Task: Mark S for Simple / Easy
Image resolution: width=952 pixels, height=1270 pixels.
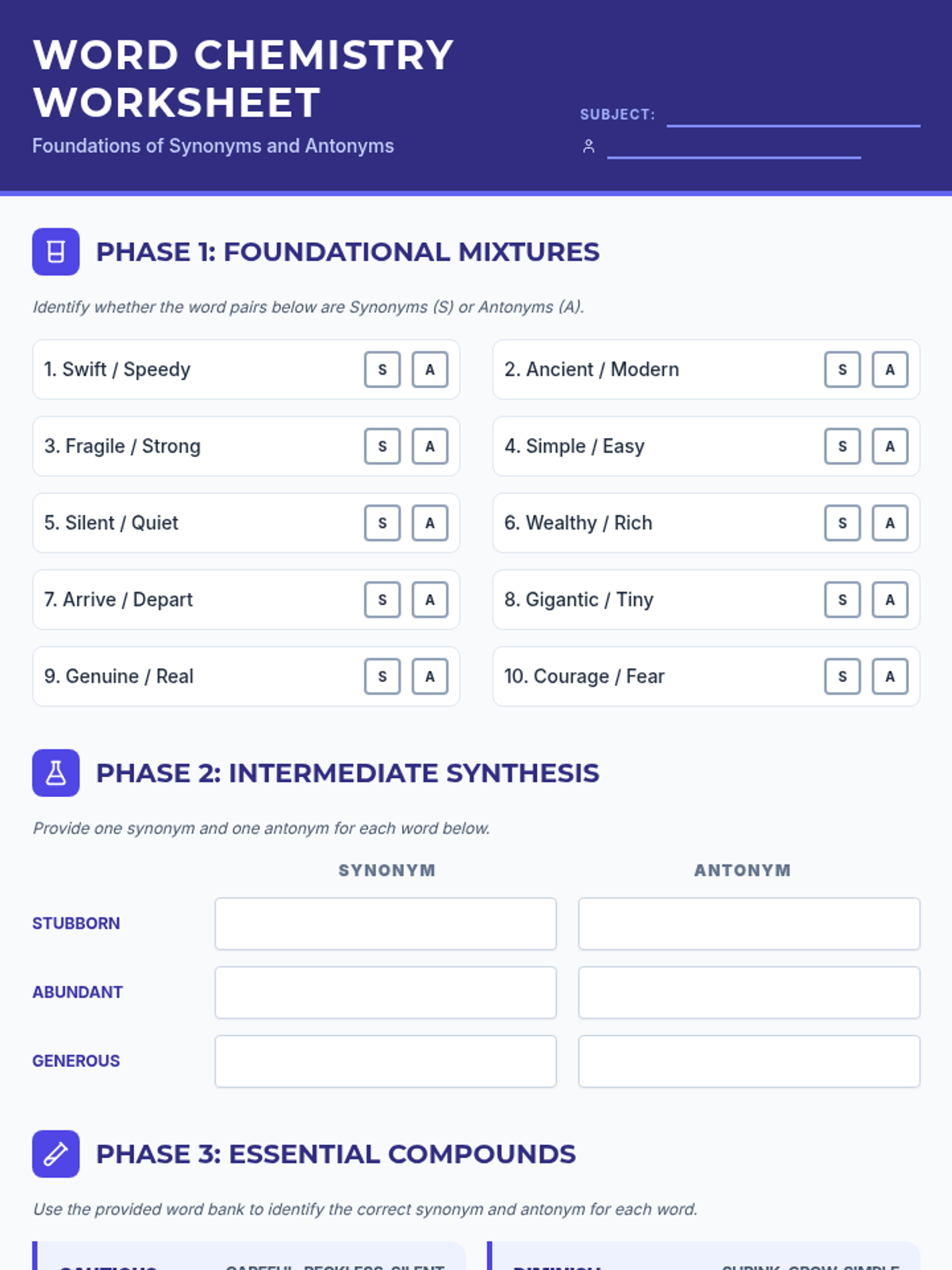Action: [843, 446]
